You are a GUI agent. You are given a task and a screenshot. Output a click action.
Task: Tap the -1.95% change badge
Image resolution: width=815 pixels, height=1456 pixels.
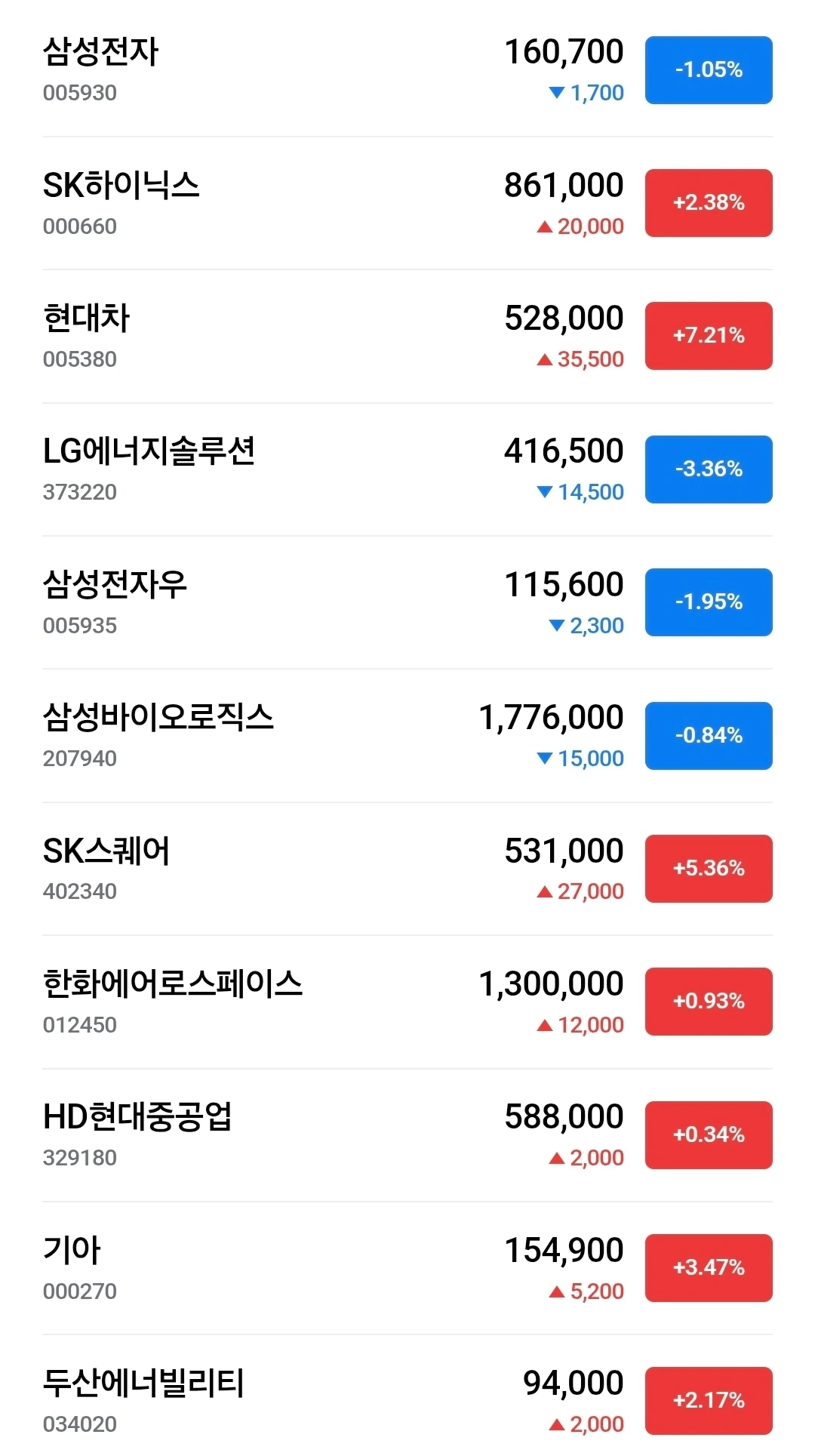tap(709, 602)
